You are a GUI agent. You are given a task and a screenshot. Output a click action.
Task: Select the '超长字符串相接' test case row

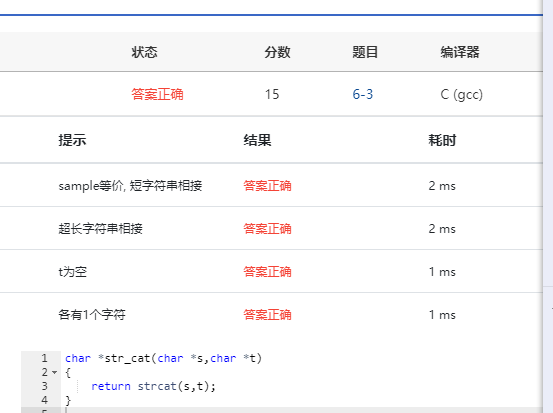click(271, 228)
